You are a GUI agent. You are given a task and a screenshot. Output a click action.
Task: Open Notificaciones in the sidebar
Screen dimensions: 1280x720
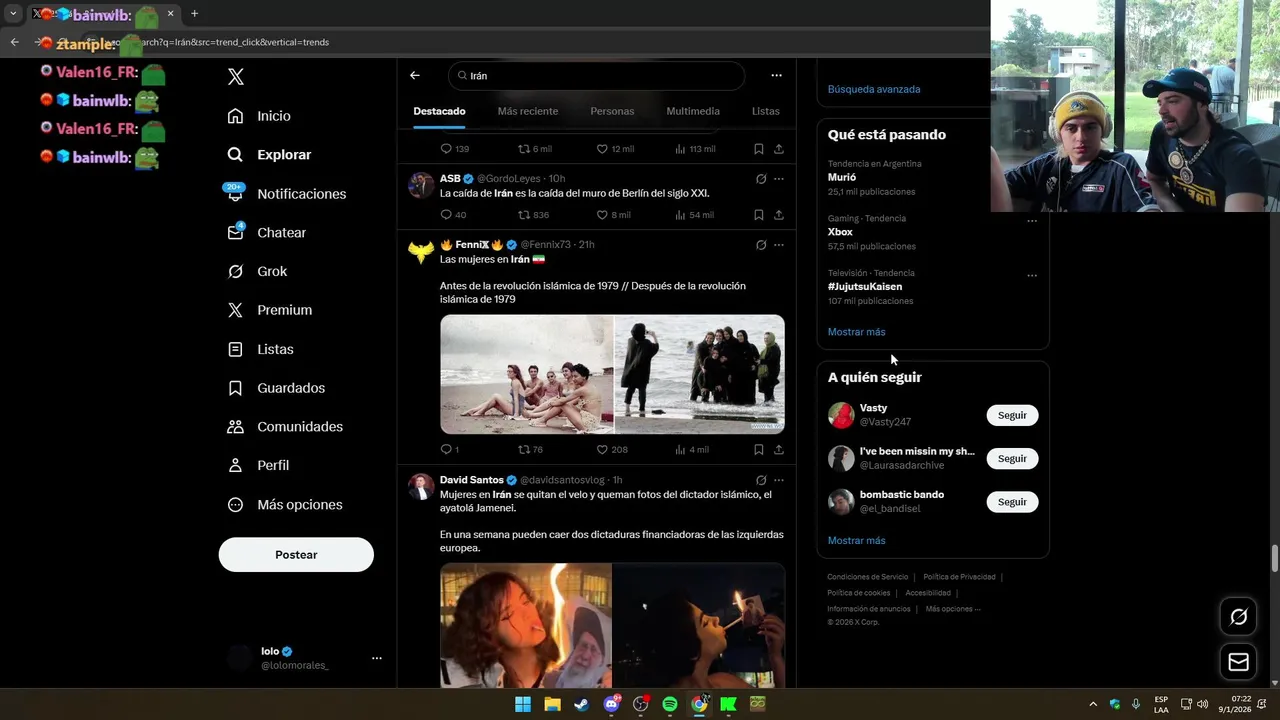pos(286,194)
